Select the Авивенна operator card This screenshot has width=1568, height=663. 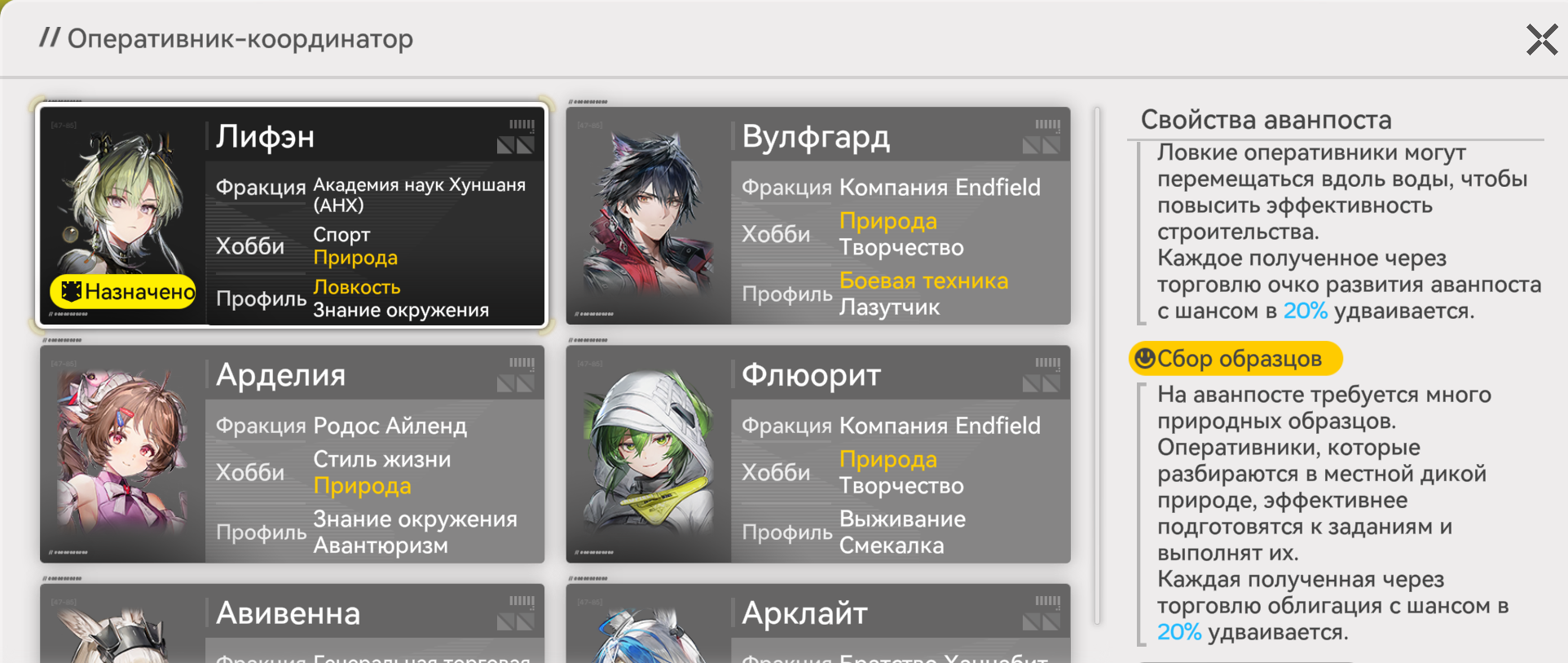coord(292,623)
